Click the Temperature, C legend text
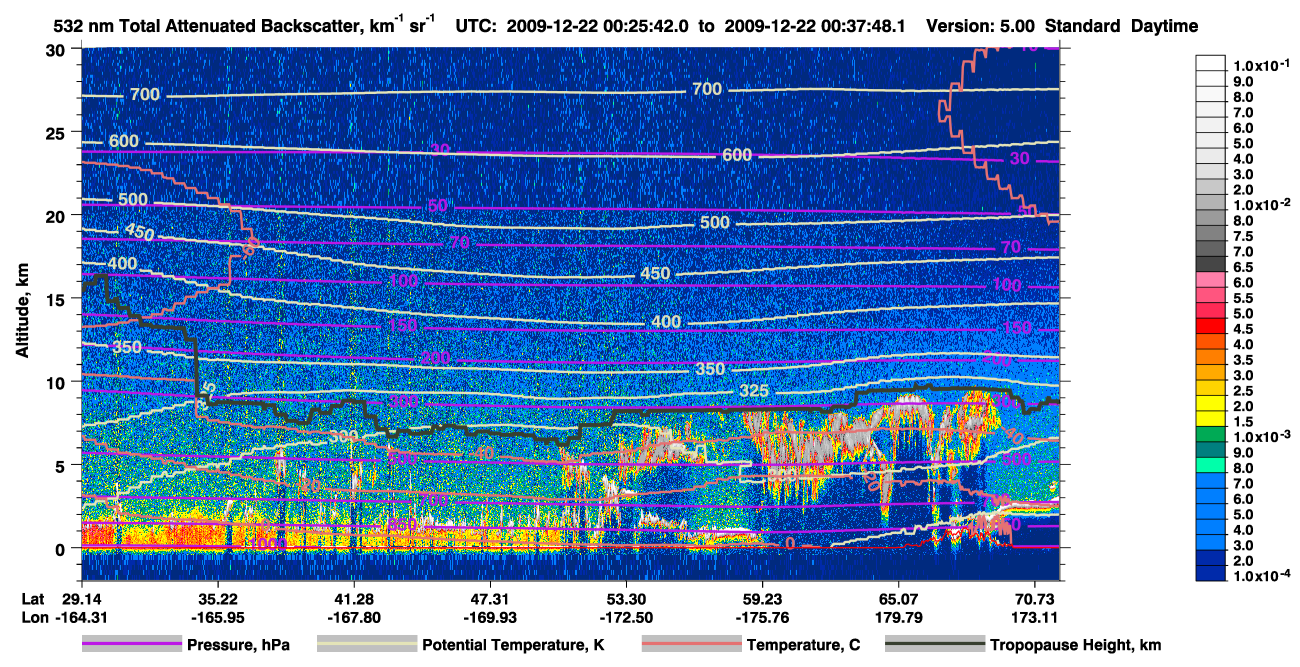This screenshot has width=1300, height=667. click(x=804, y=646)
